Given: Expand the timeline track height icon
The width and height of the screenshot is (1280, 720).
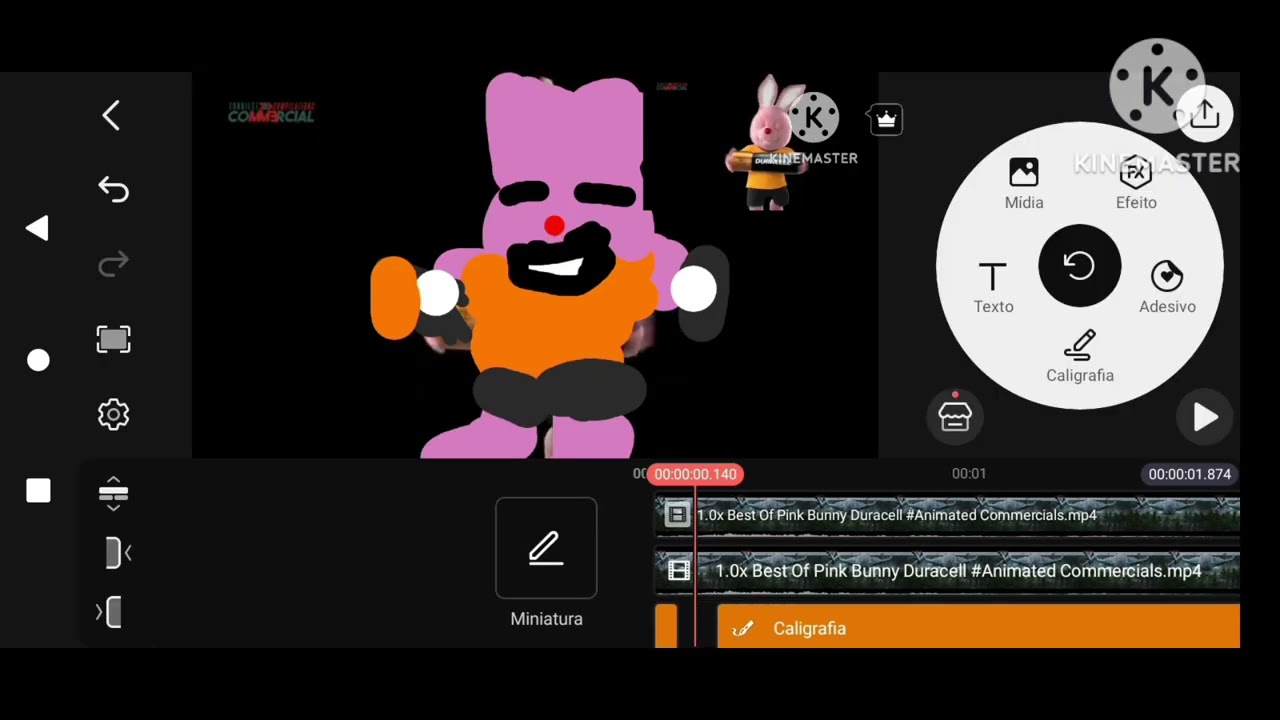Looking at the screenshot, I should tap(113, 493).
